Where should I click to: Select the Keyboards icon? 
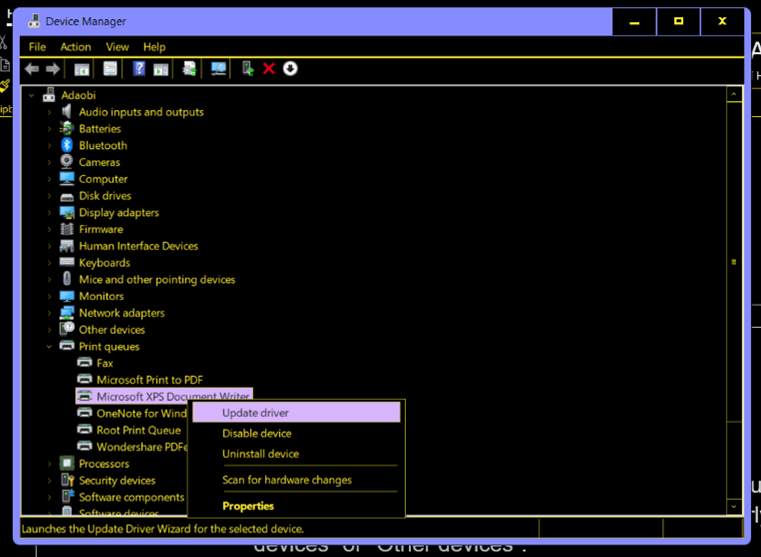[x=66, y=262]
